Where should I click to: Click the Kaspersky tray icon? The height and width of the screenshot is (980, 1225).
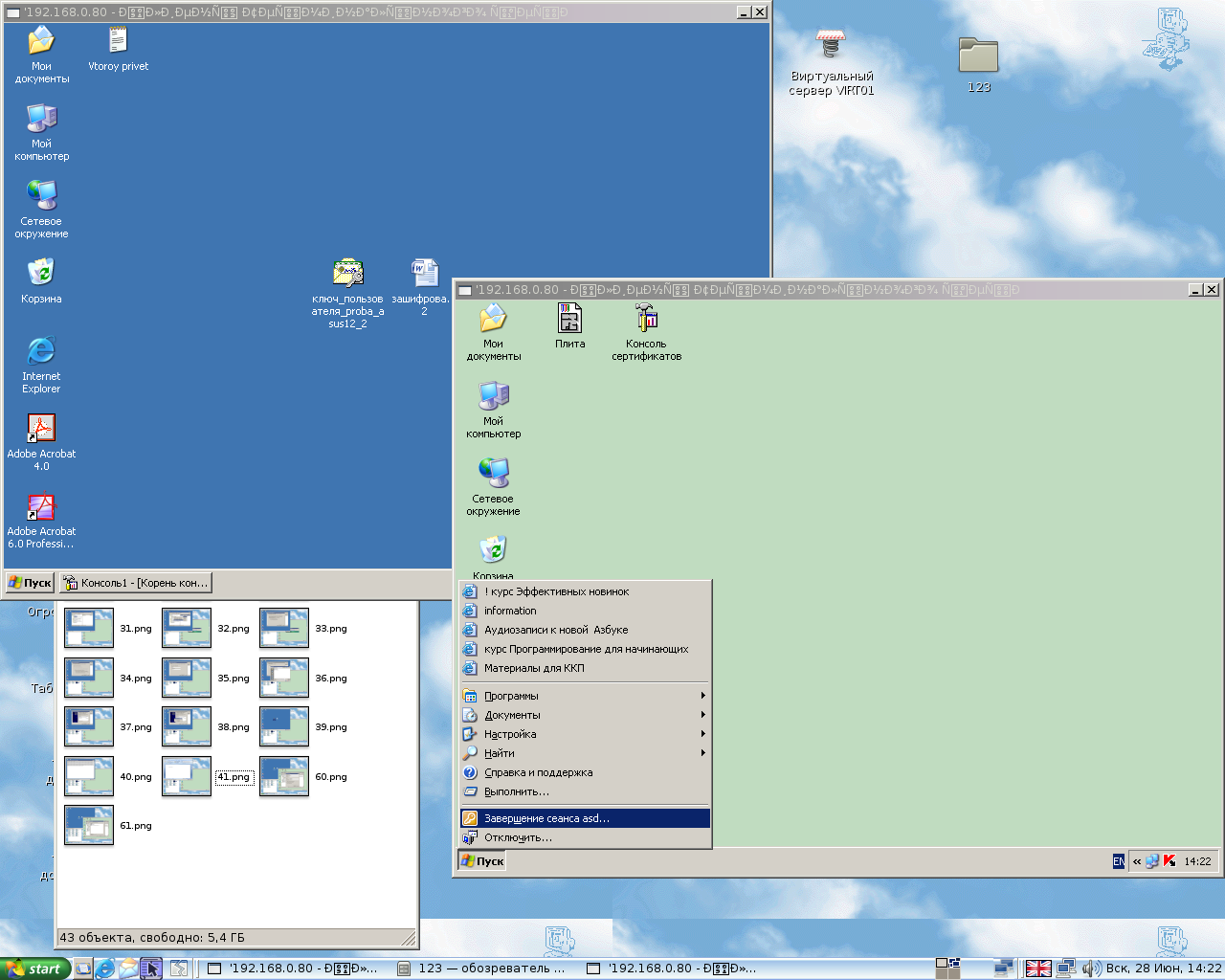[1169, 861]
